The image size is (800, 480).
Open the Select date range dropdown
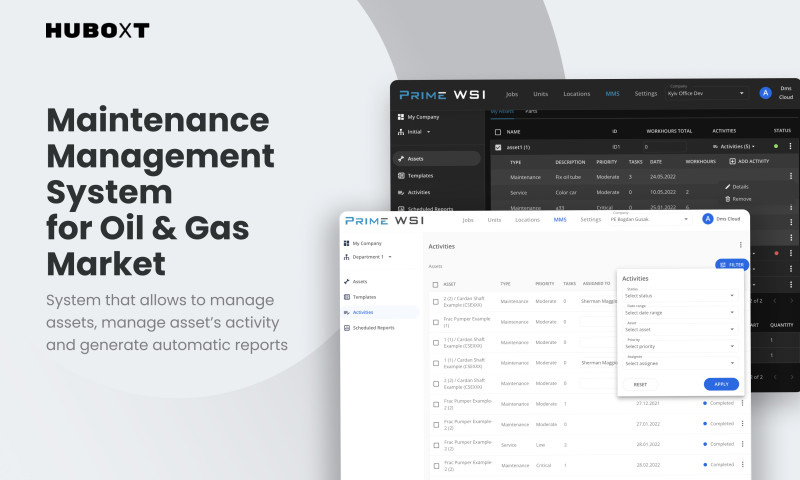pyautogui.click(x=679, y=312)
